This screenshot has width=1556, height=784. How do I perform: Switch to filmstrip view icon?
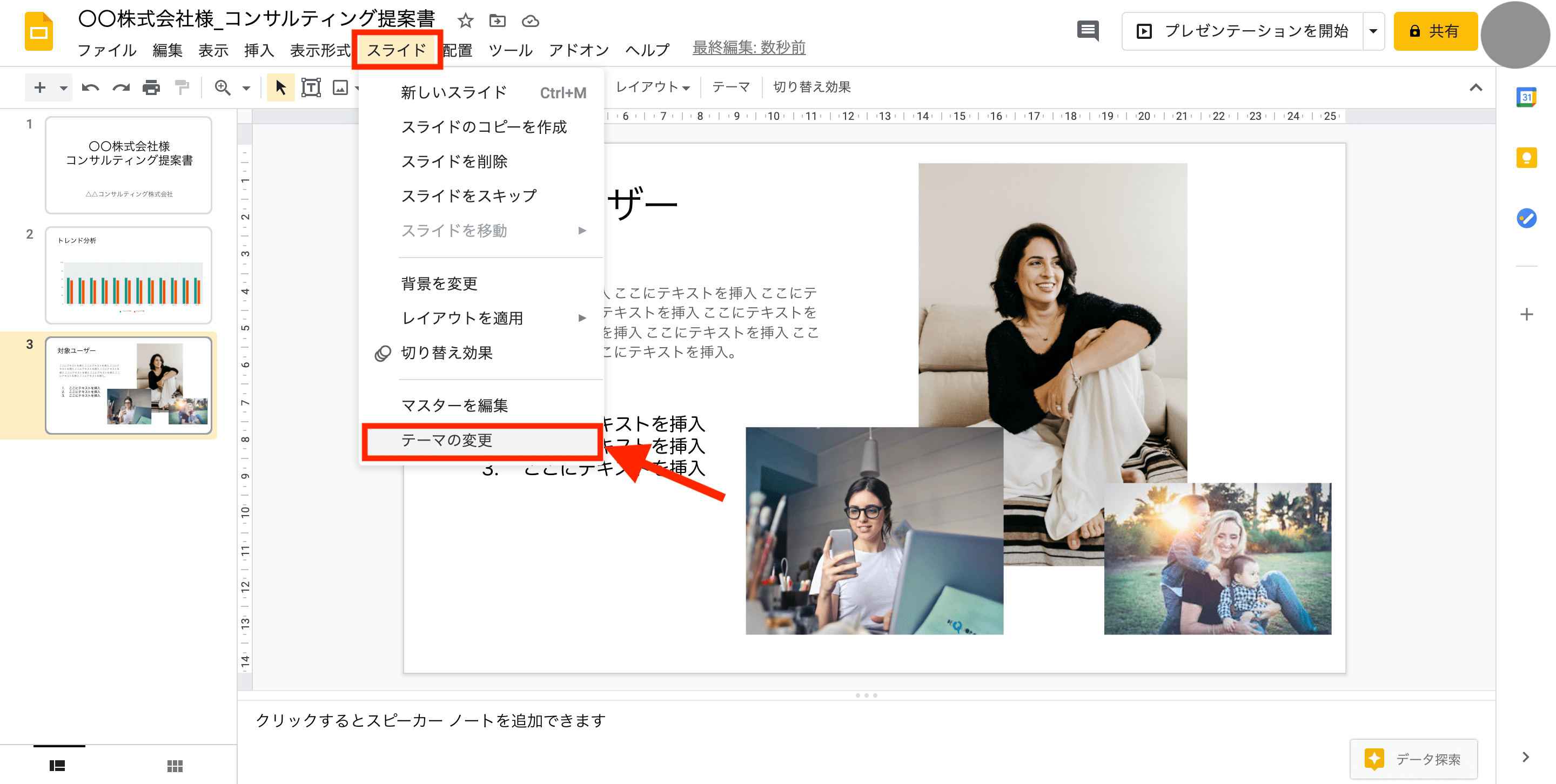57,766
